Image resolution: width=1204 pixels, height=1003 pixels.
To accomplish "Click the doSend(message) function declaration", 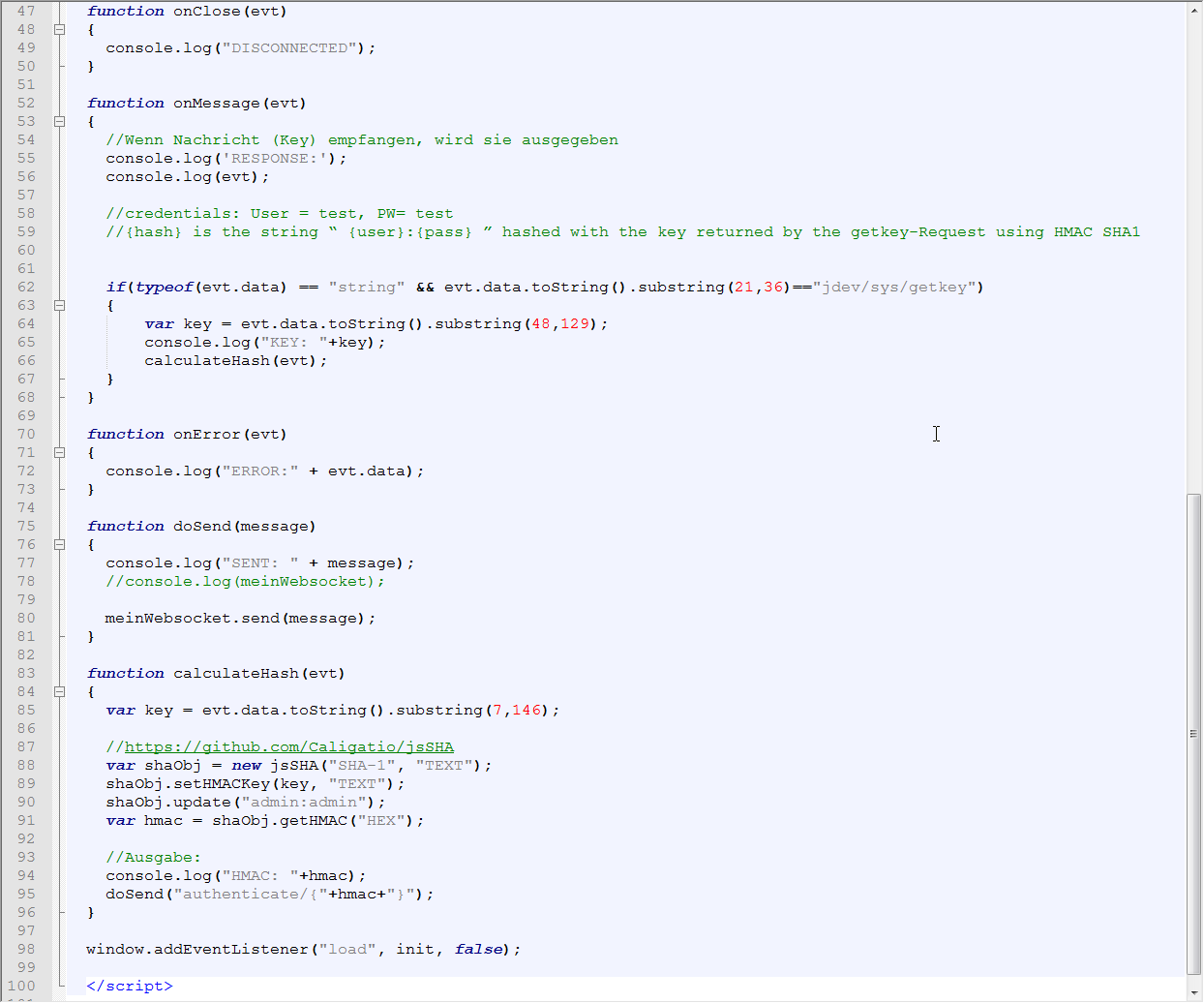I will point(201,526).
